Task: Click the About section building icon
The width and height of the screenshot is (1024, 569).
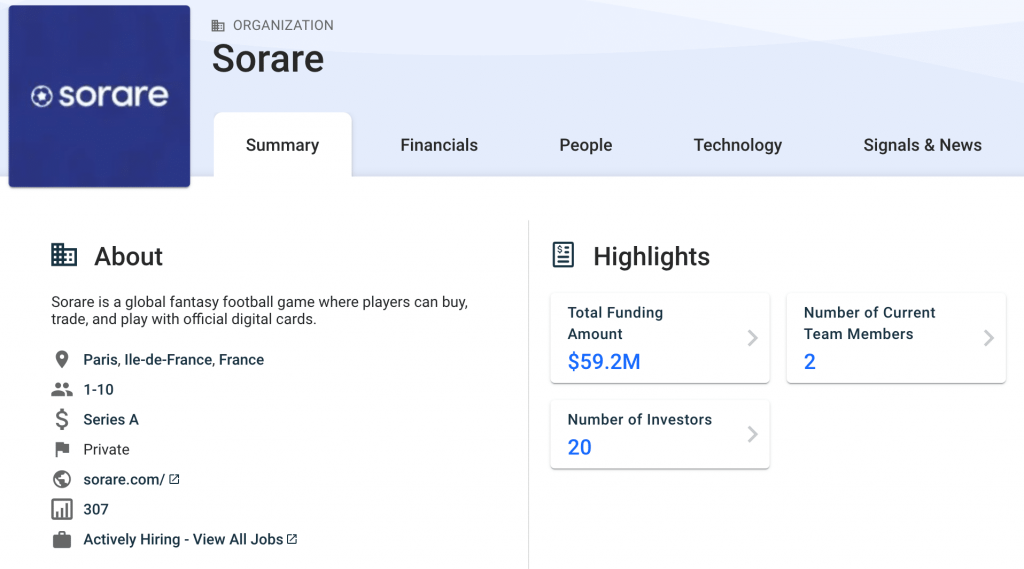Action: click(x=64, y=255)
